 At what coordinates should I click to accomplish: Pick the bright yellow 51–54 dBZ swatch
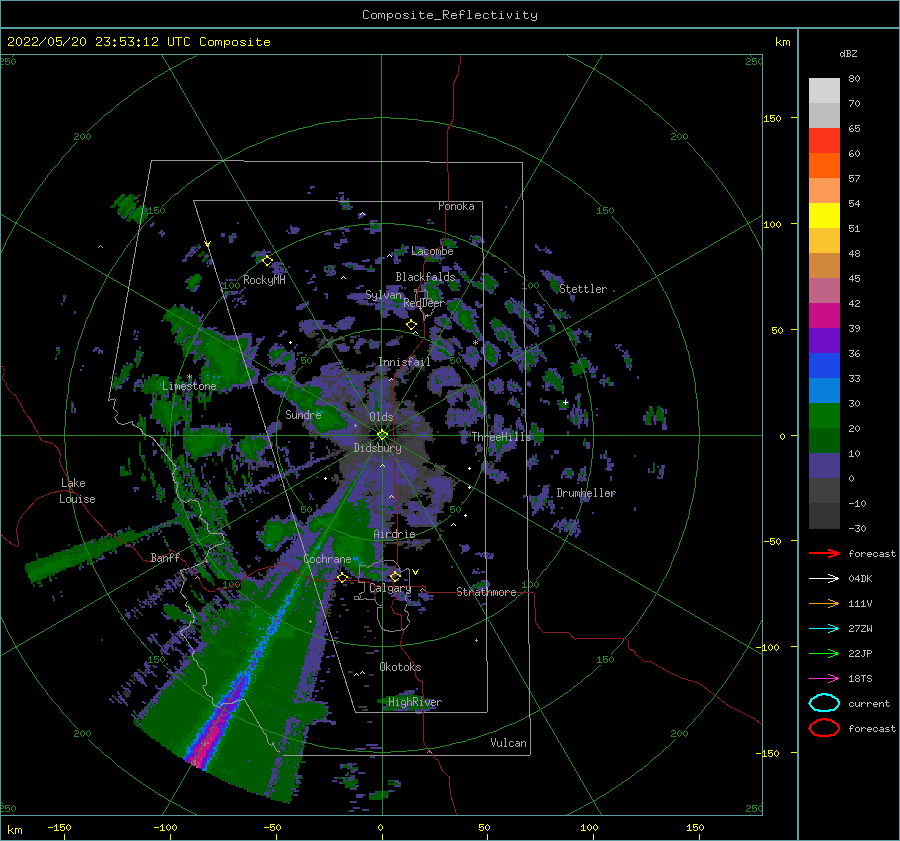tap(824, 216)
